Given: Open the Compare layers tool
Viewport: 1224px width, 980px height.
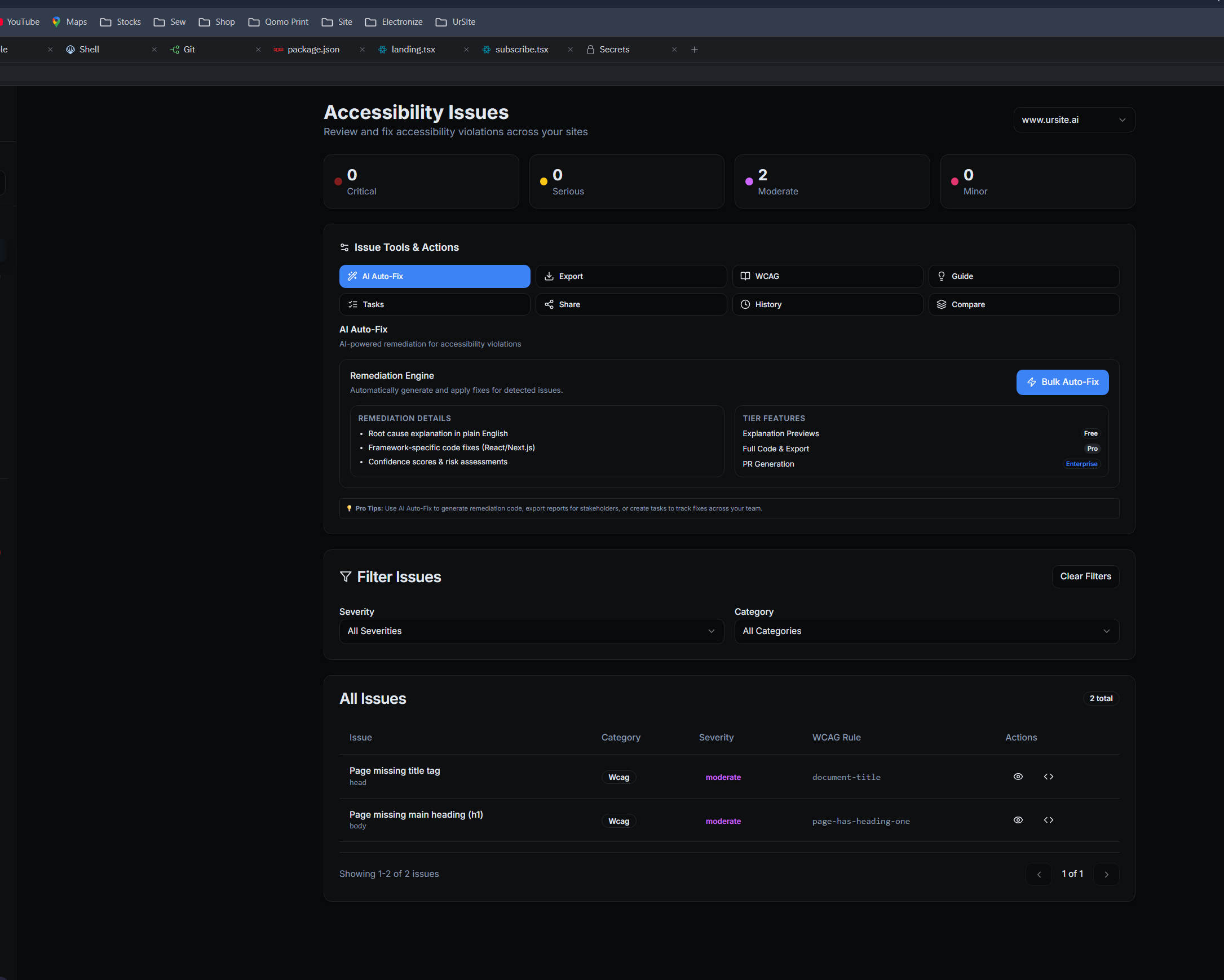Looking at the screenshot, I should tap(1023, 304).
